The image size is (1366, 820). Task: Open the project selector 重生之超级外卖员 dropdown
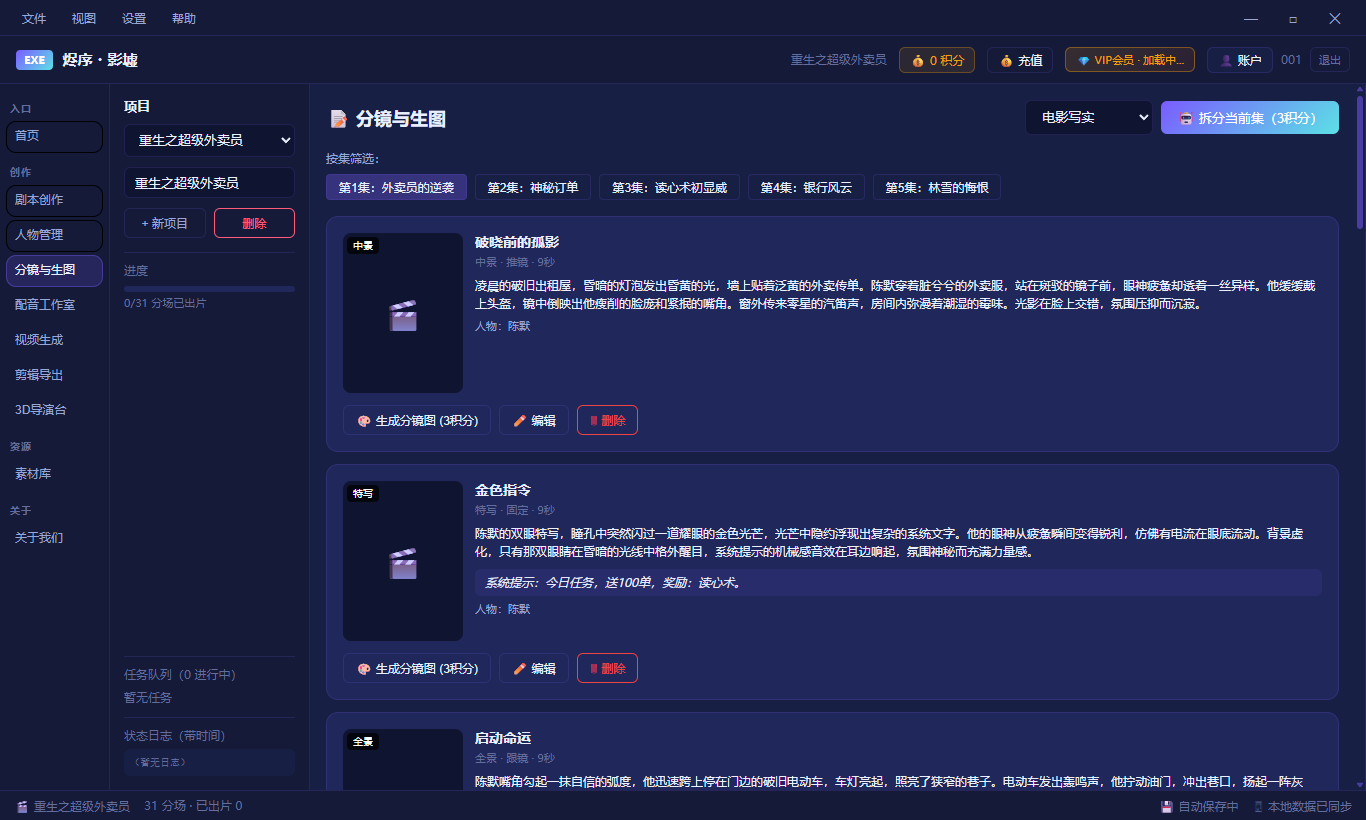point(209,141)
